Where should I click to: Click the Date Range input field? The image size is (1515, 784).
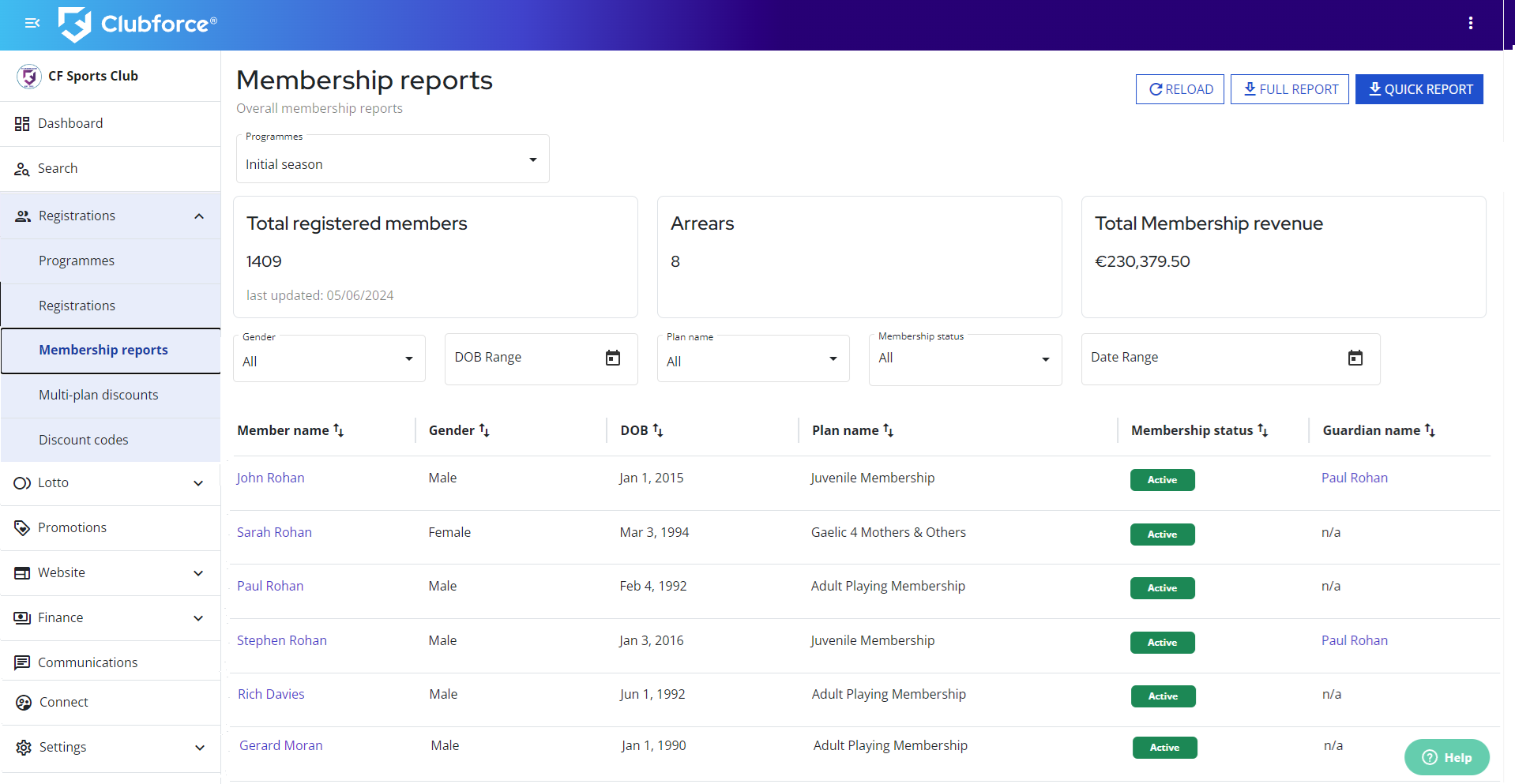pyautogui.click(x=1231, y=359)
